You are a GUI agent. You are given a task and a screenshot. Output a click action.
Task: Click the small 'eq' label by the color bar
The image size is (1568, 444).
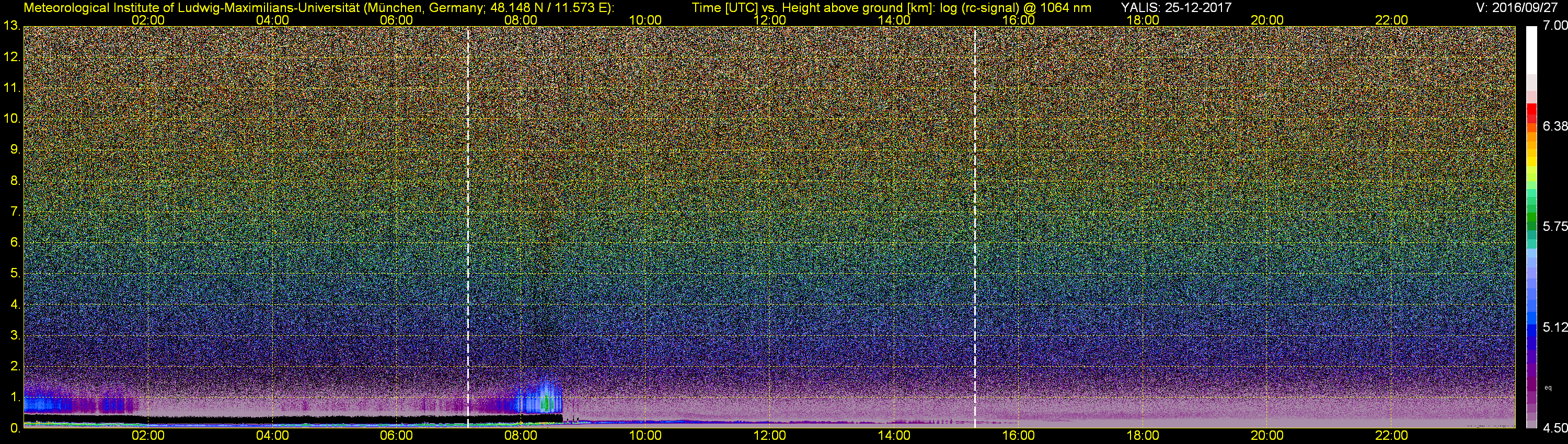1549,388
